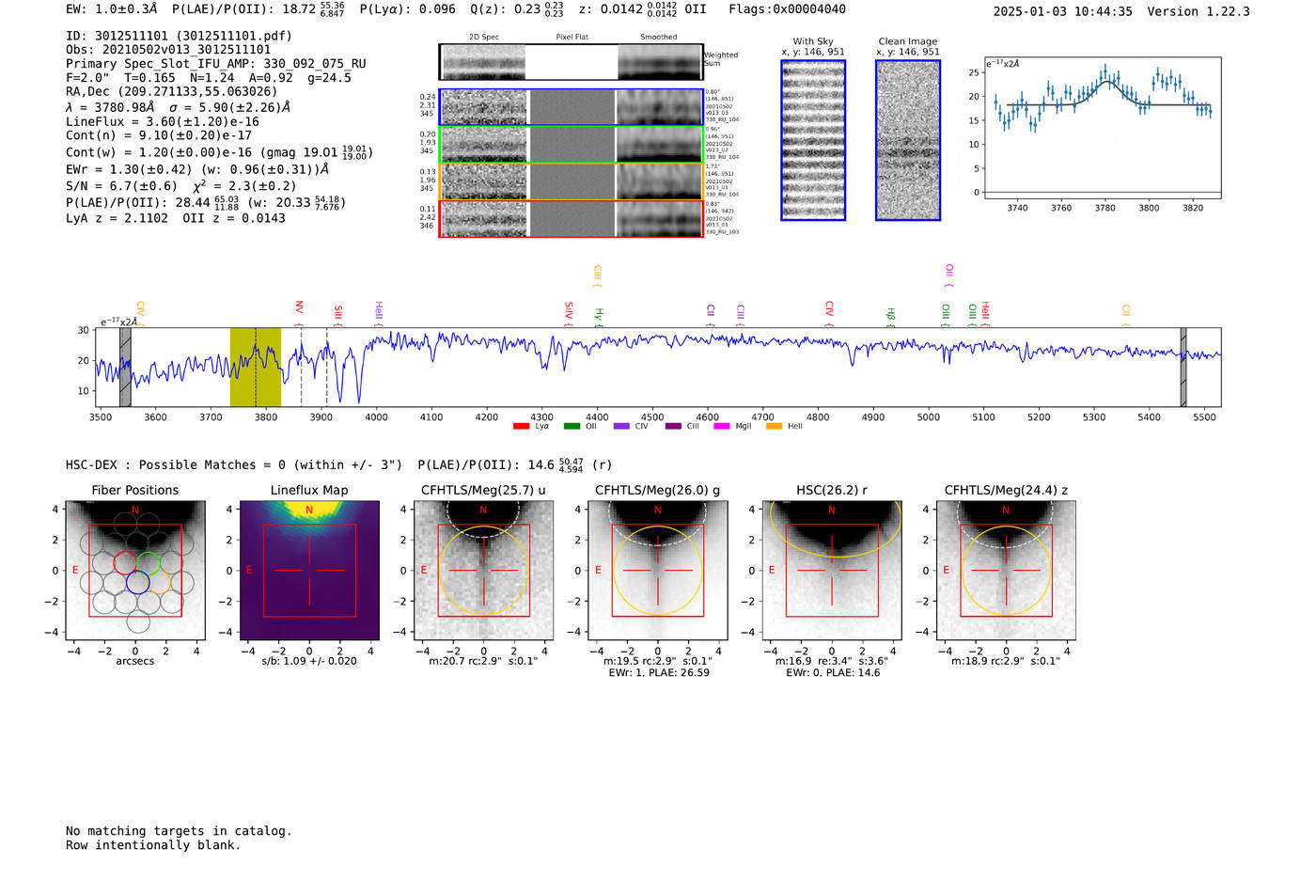
Task: Open the CFHTLS/Meg(25.7) u image
Action: coord(484,571)
